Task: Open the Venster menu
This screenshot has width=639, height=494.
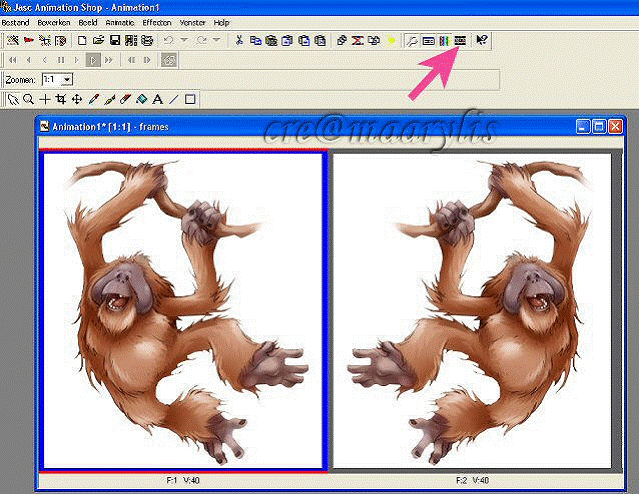Action: [192, 23]
